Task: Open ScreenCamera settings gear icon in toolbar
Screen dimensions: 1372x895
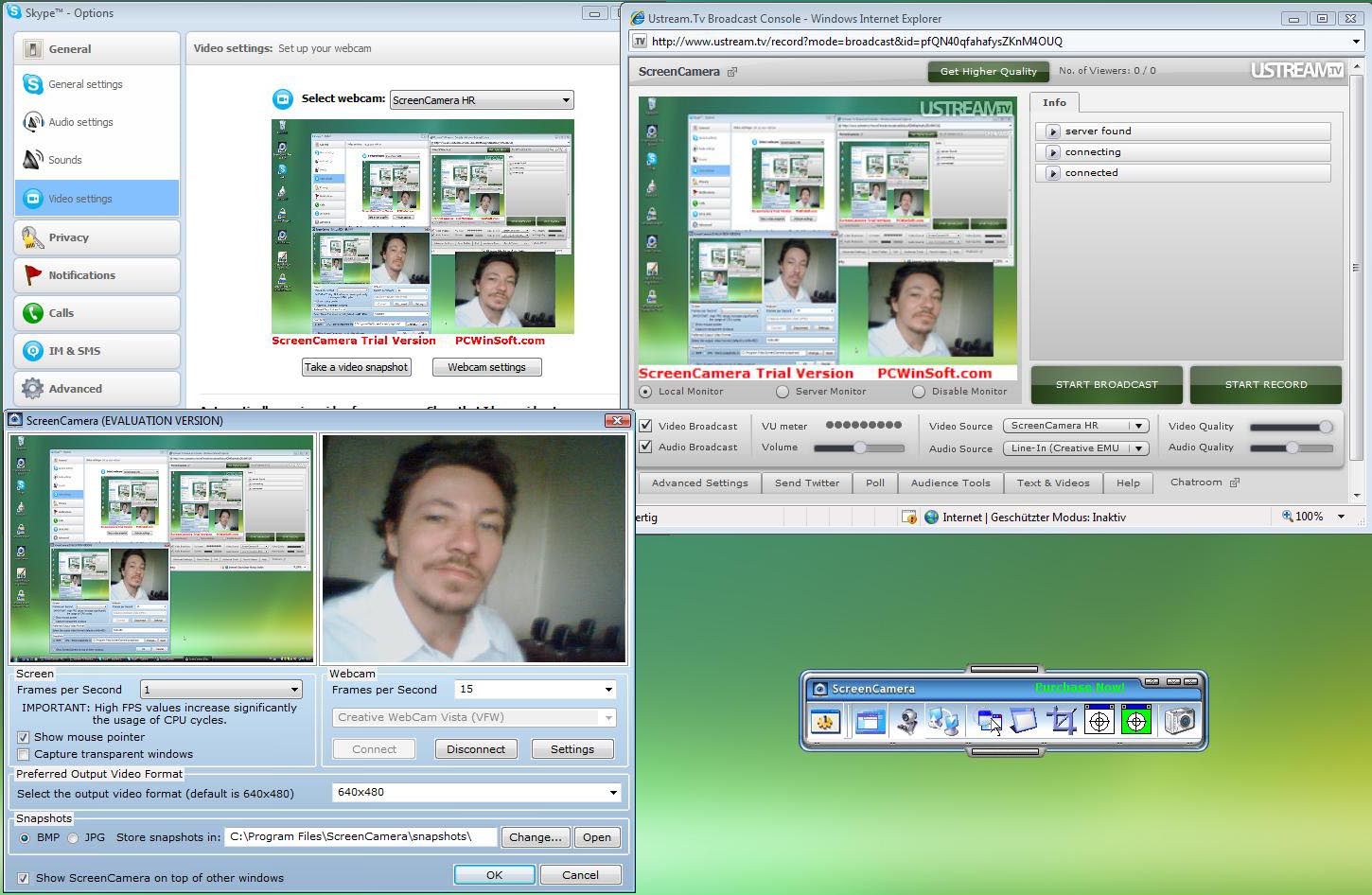Action: tap(826, 722)
